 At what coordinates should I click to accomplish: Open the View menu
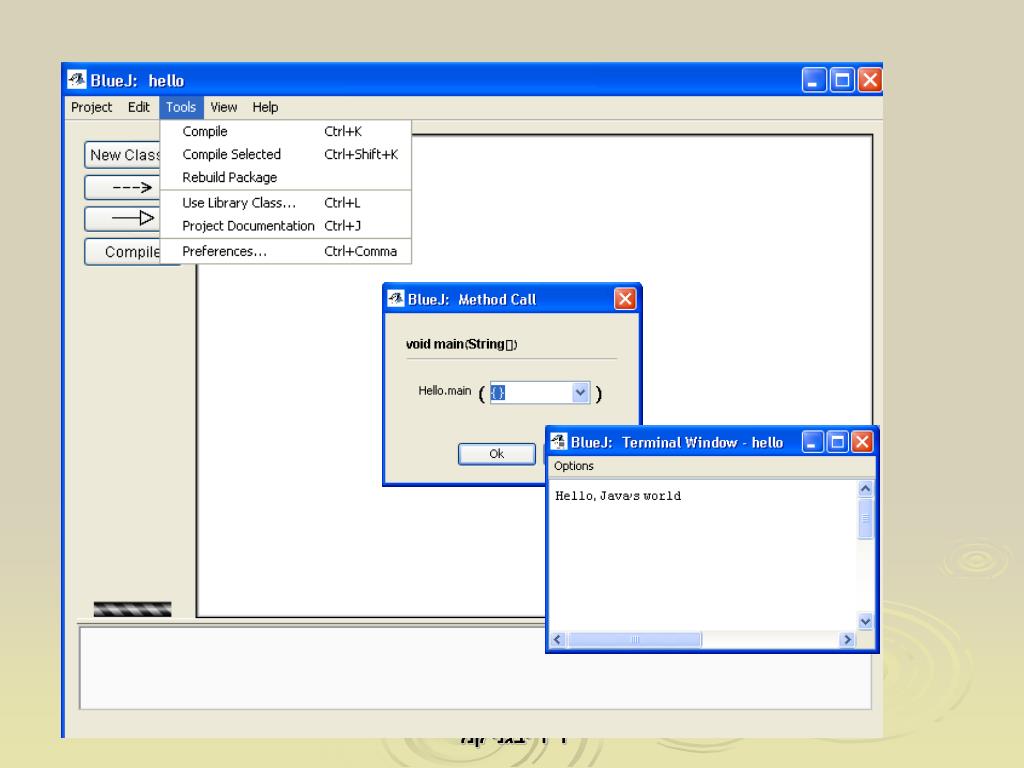pos(223,107)
